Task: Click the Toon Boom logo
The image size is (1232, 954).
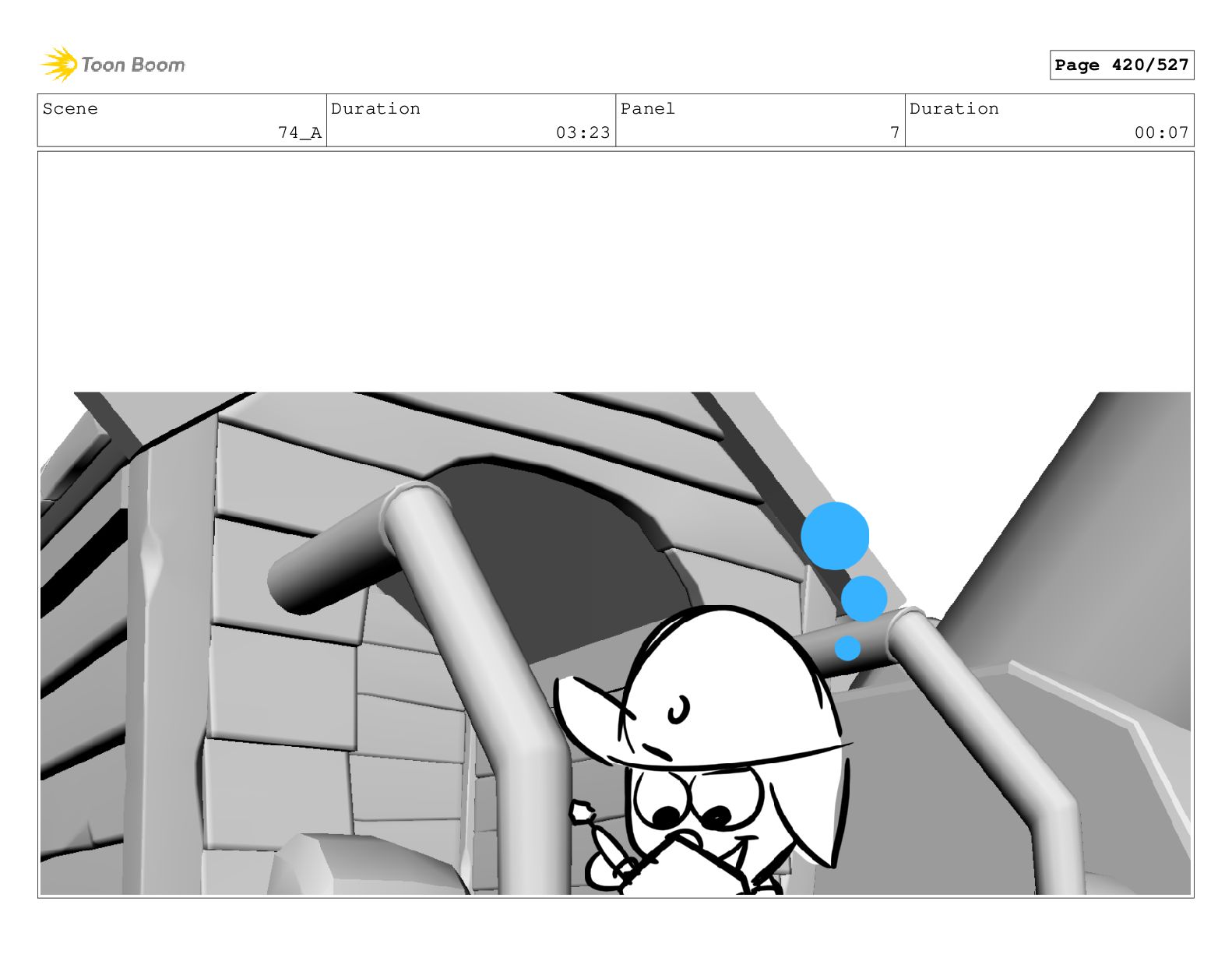Action: [113, 65]
